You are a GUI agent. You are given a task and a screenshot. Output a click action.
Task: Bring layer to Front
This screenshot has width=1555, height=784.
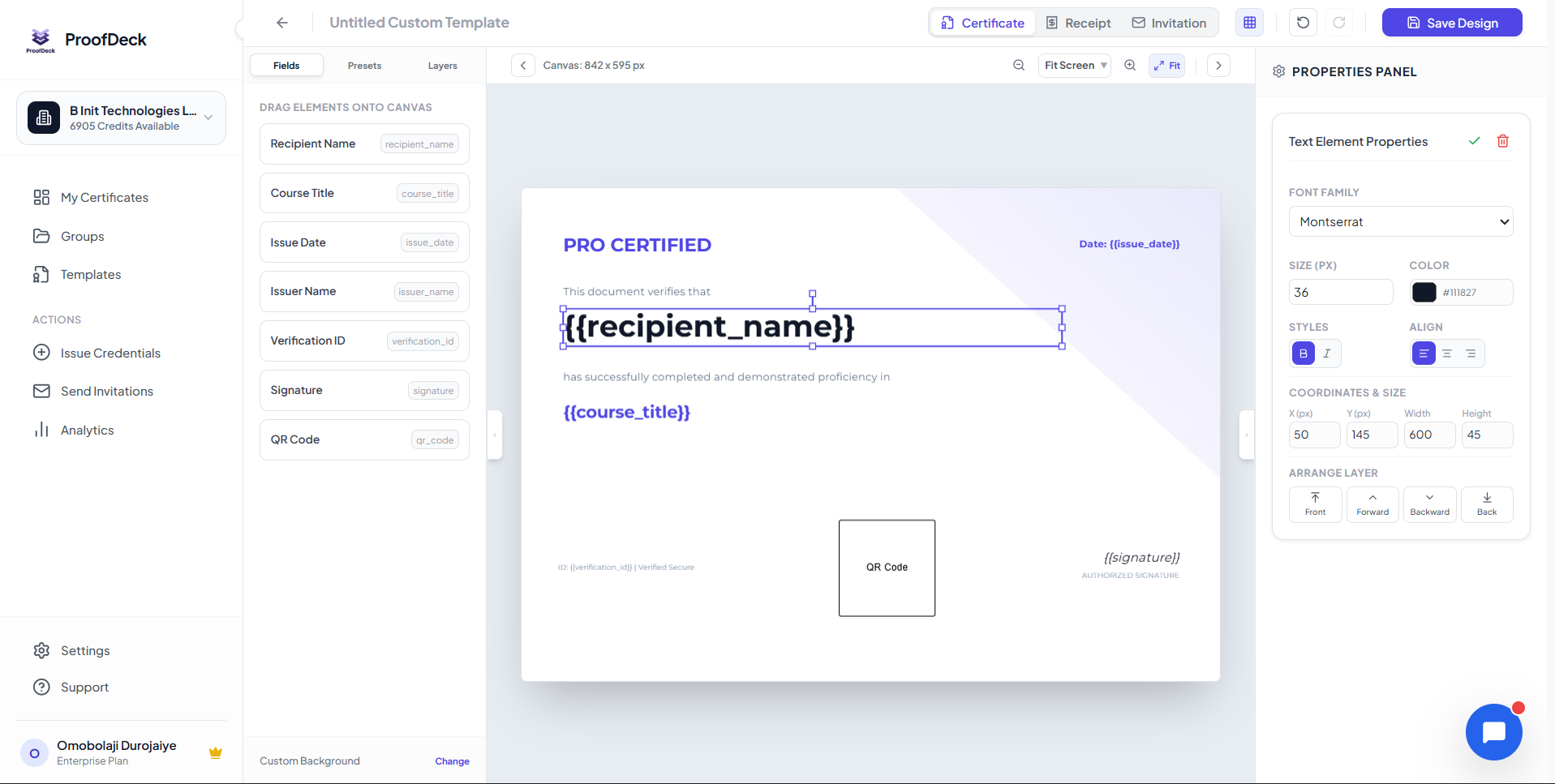(x=1316, y=504)
